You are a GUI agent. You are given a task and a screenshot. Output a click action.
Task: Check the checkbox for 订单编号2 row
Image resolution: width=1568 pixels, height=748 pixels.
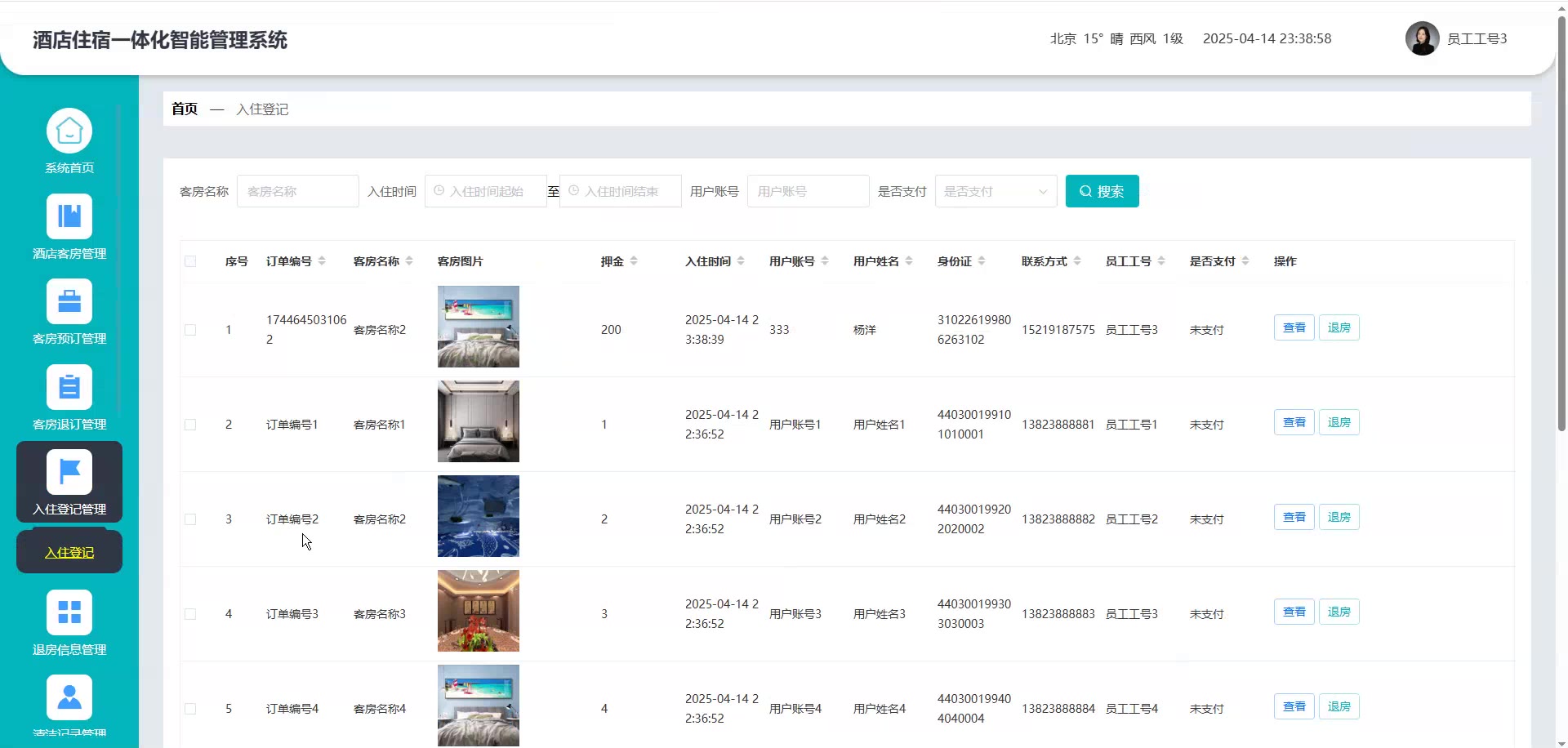[x=190, y=519]
